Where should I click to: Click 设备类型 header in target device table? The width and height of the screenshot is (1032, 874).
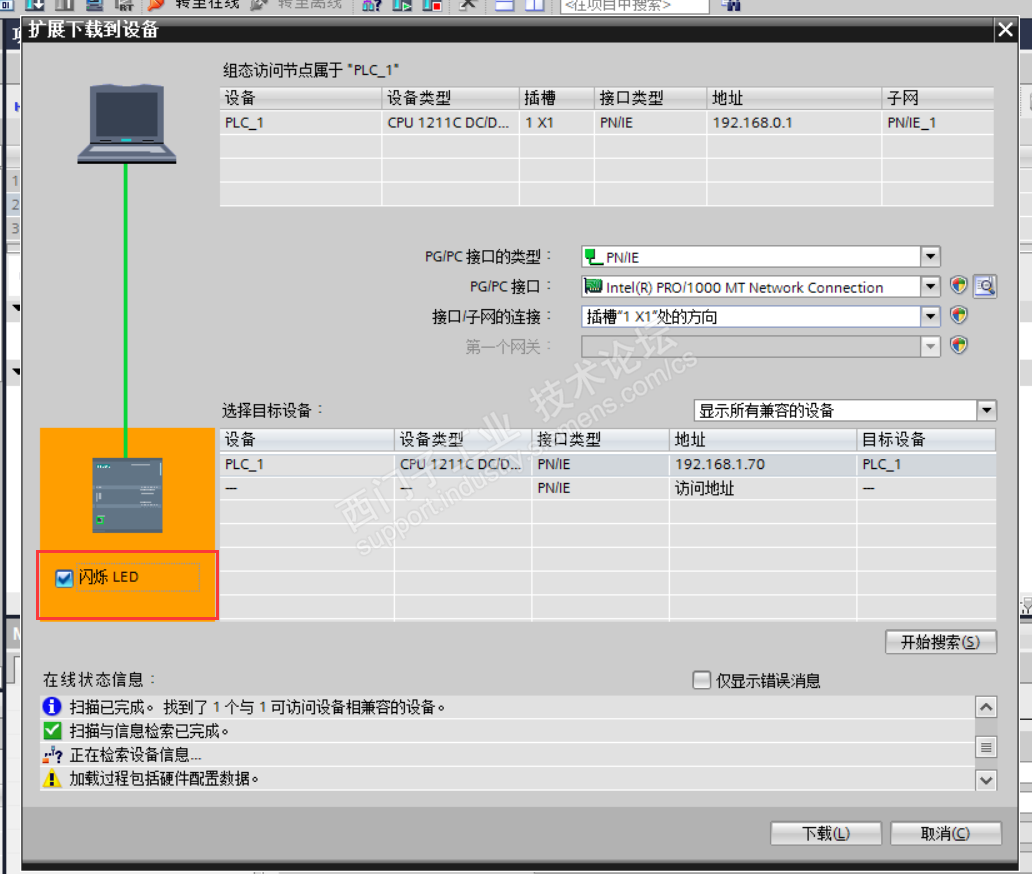(463, 440)
